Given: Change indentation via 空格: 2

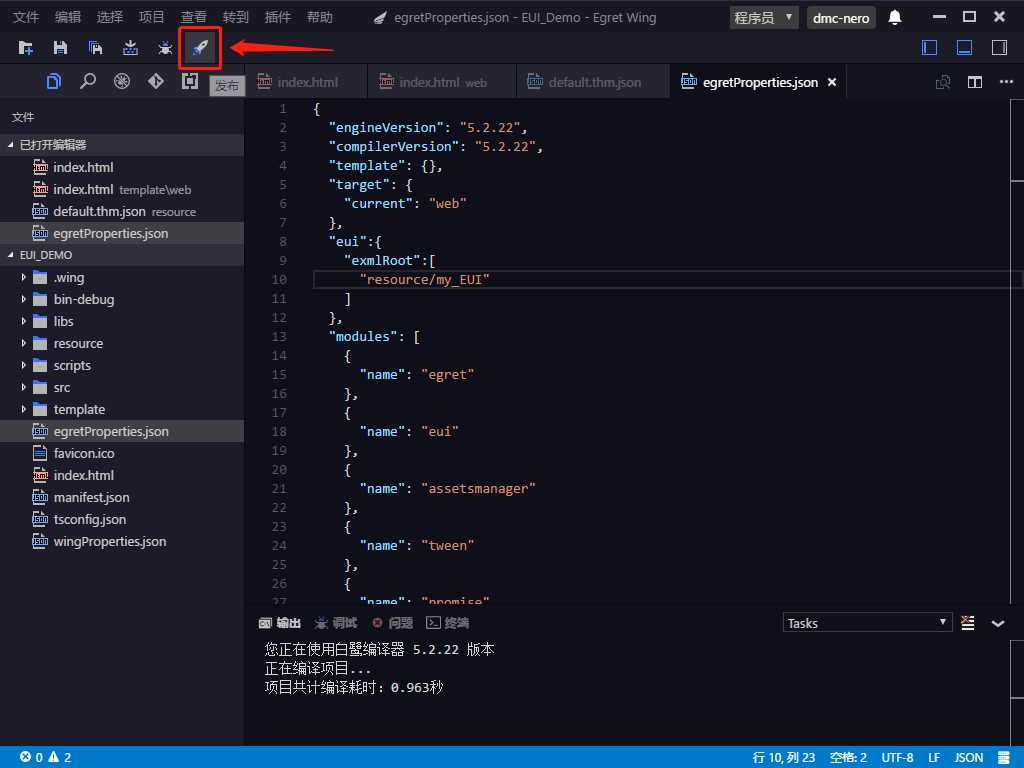Looking at the screenshot, I should tap(848, 758).
